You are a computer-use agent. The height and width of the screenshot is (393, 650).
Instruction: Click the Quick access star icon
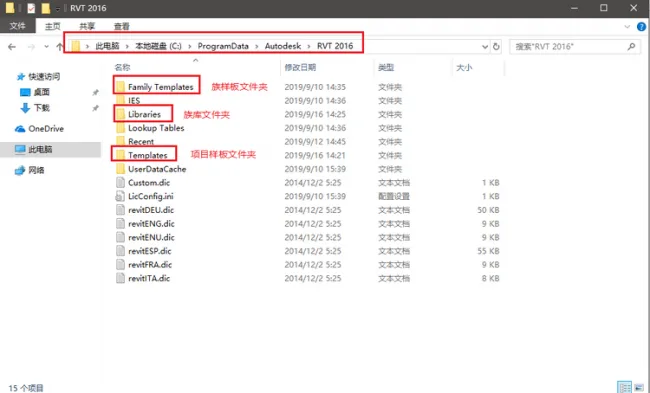pyautogui.click(x=20, y=77)
